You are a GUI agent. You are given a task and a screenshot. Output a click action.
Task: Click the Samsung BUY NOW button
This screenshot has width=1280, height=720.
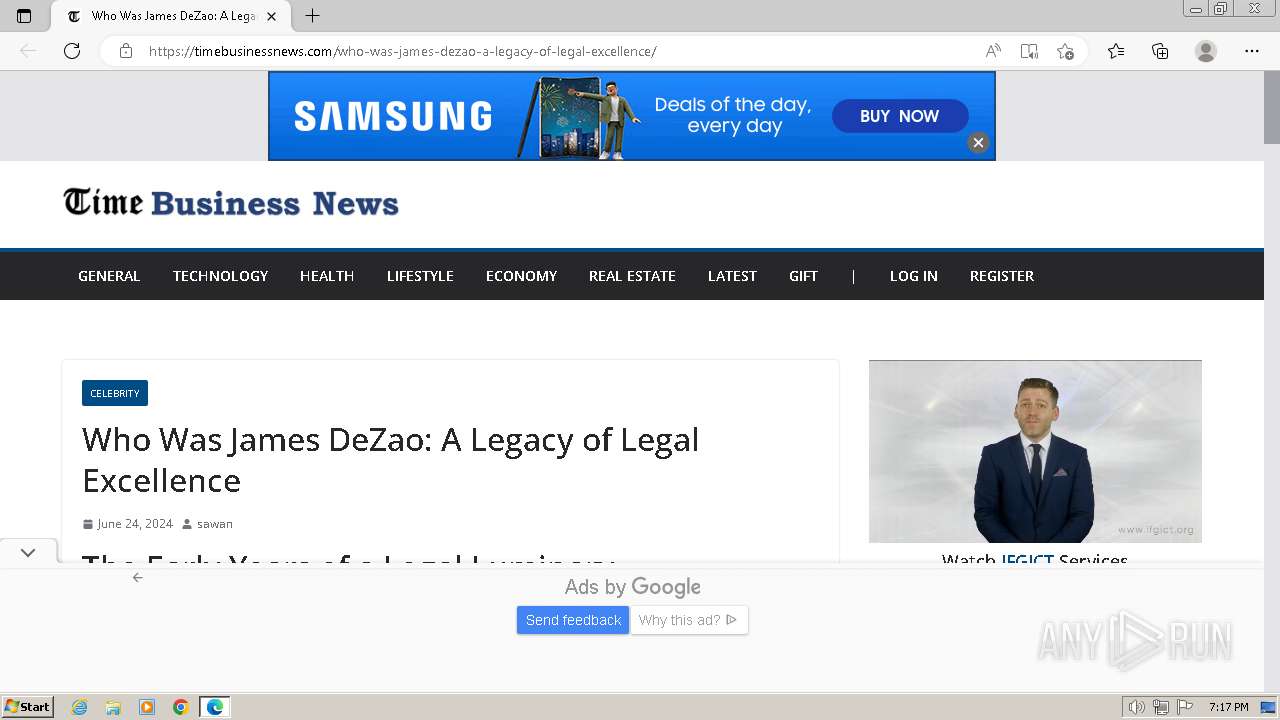pyautogui.click(x=900, y=116)
